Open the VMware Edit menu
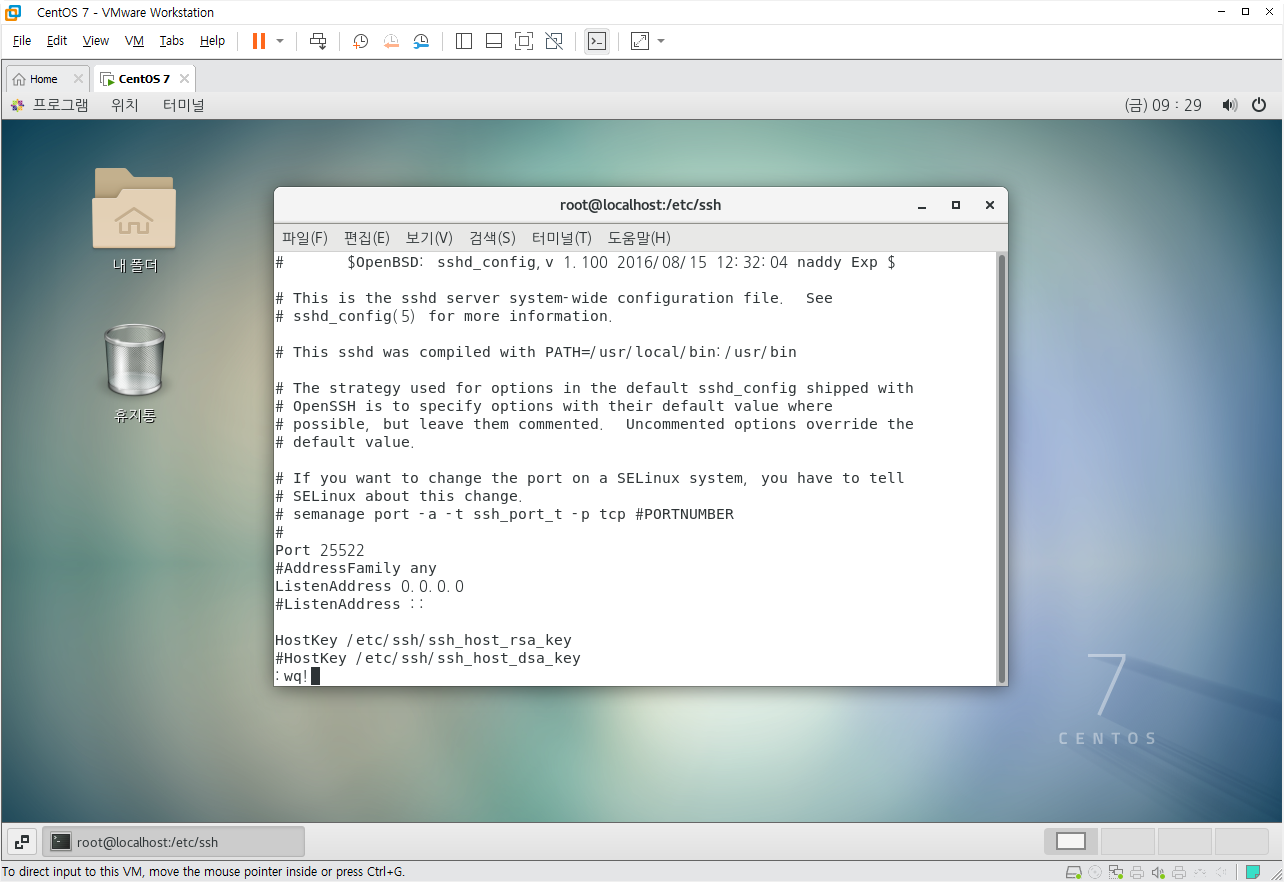 [57, 41]
